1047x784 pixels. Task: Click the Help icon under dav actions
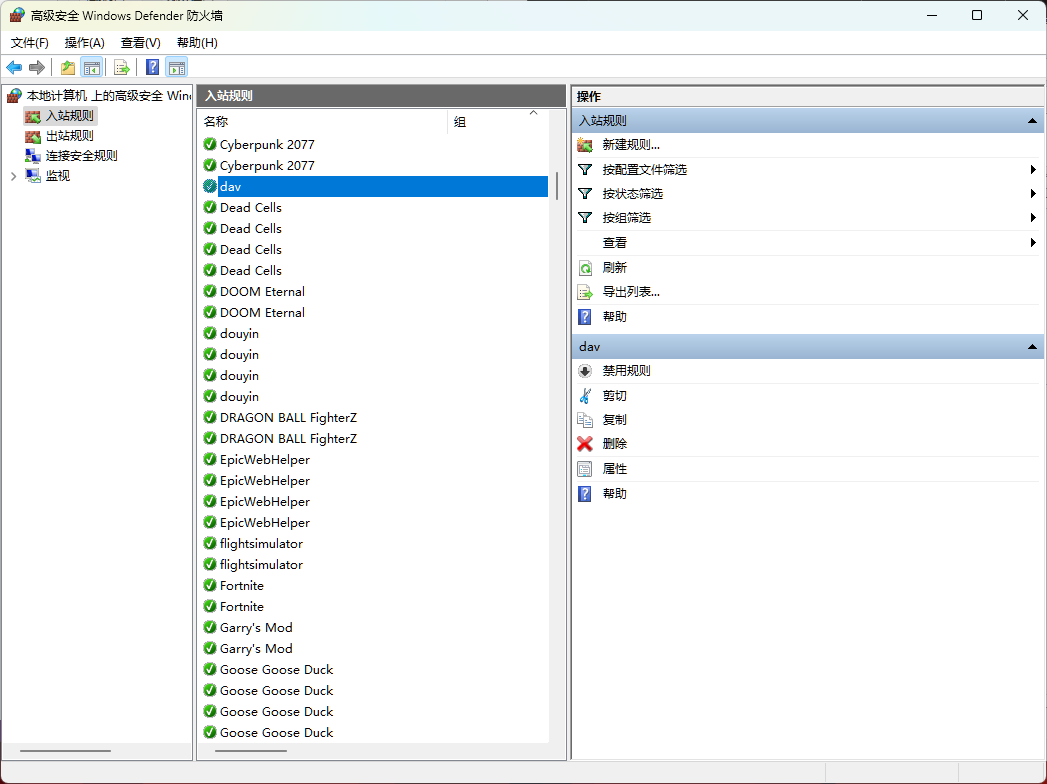click(585, 494)
